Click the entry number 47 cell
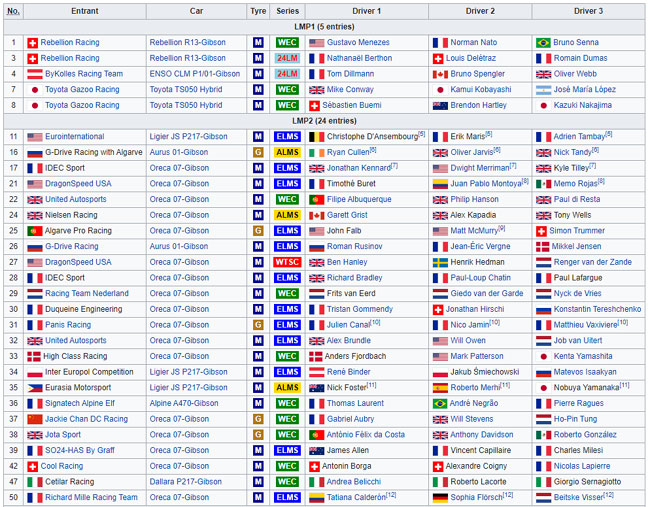The image size is (650, 507). (x=13, y=481)
